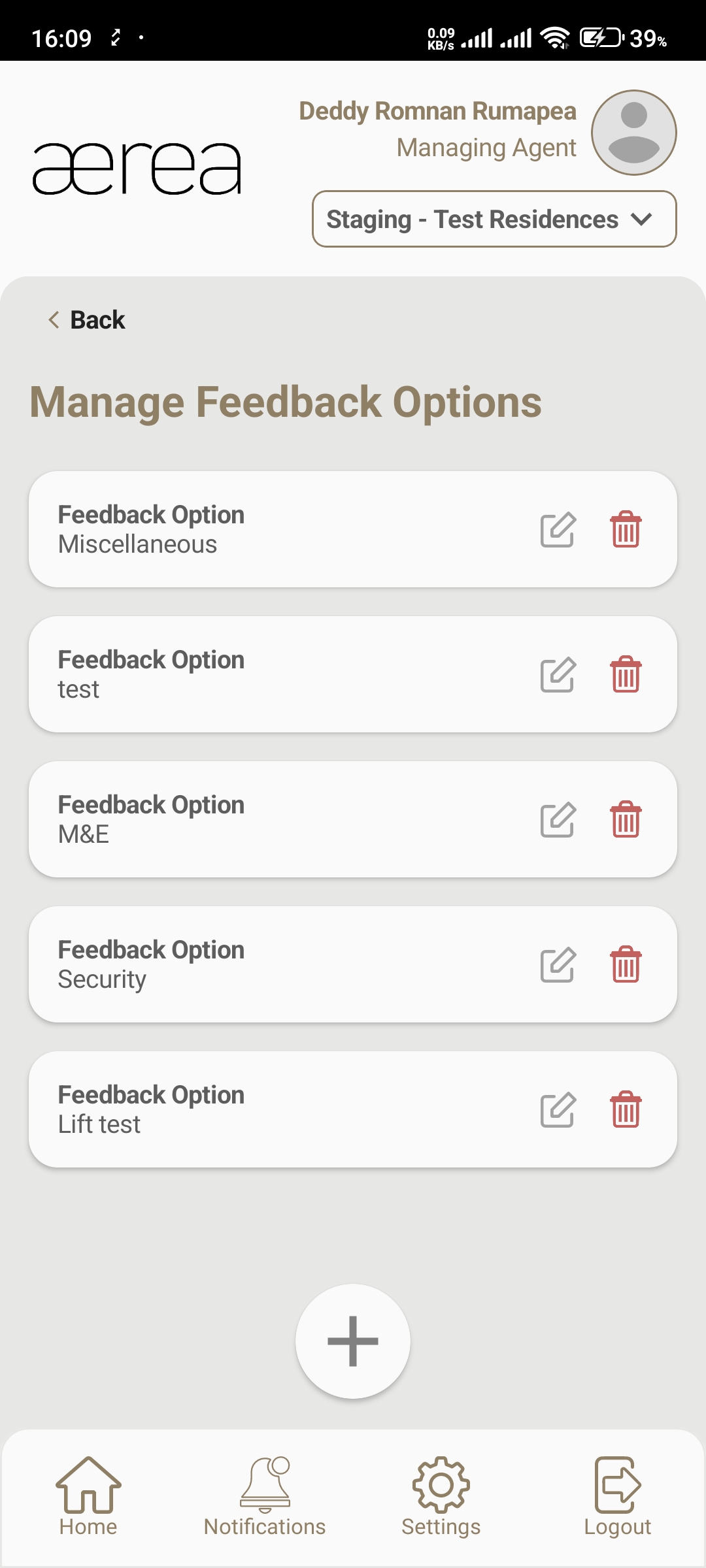The height and width of the screenshot is (1568, 706).
Task: Tap the aerea logo
Action: [x=137, y=169]
